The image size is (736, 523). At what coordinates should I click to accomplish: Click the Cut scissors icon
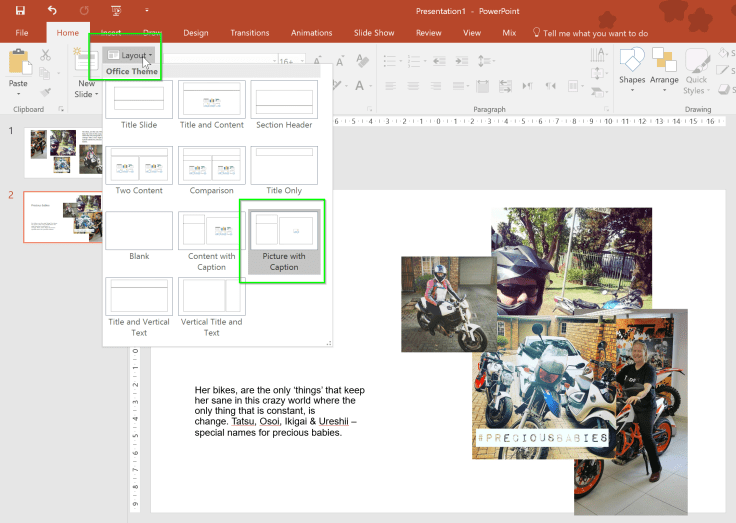(x=46, y=55)
